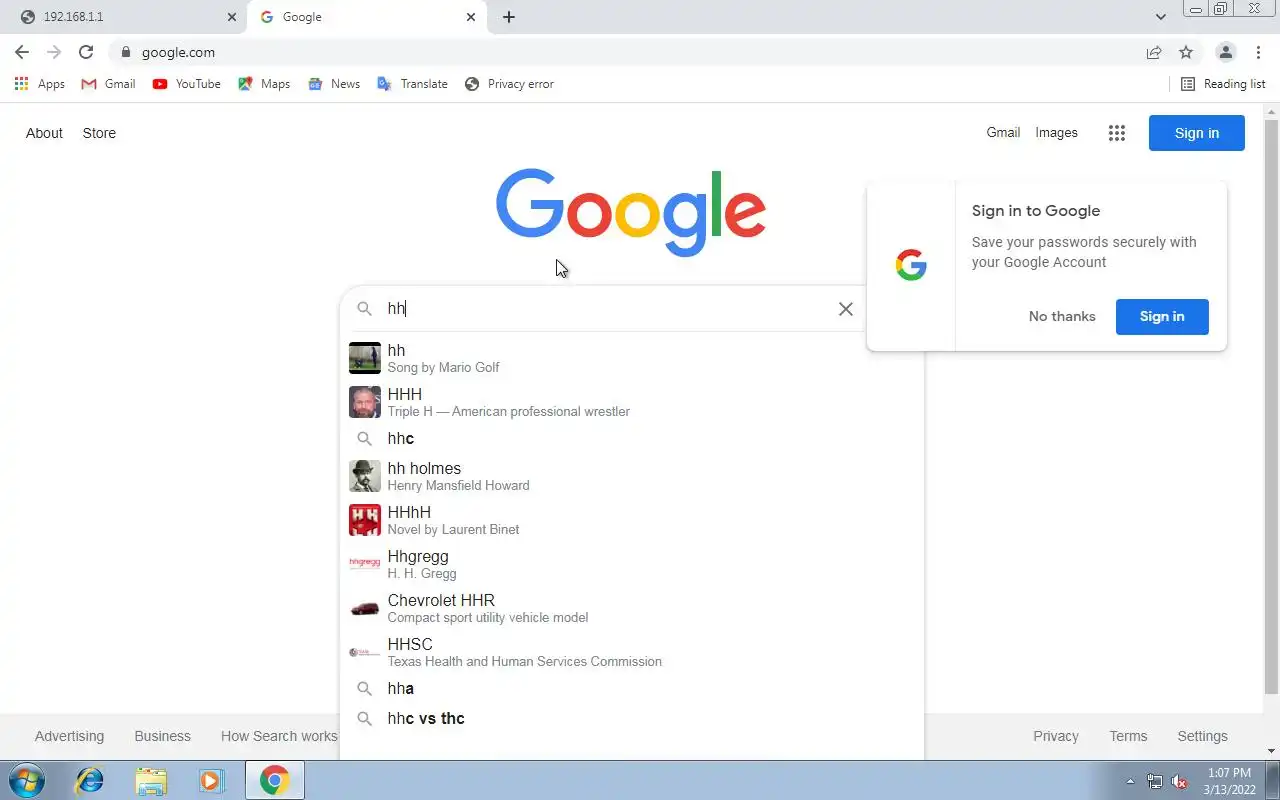Close the Google tab
This screenshot has width=1280, height=800.
[471, 17]
